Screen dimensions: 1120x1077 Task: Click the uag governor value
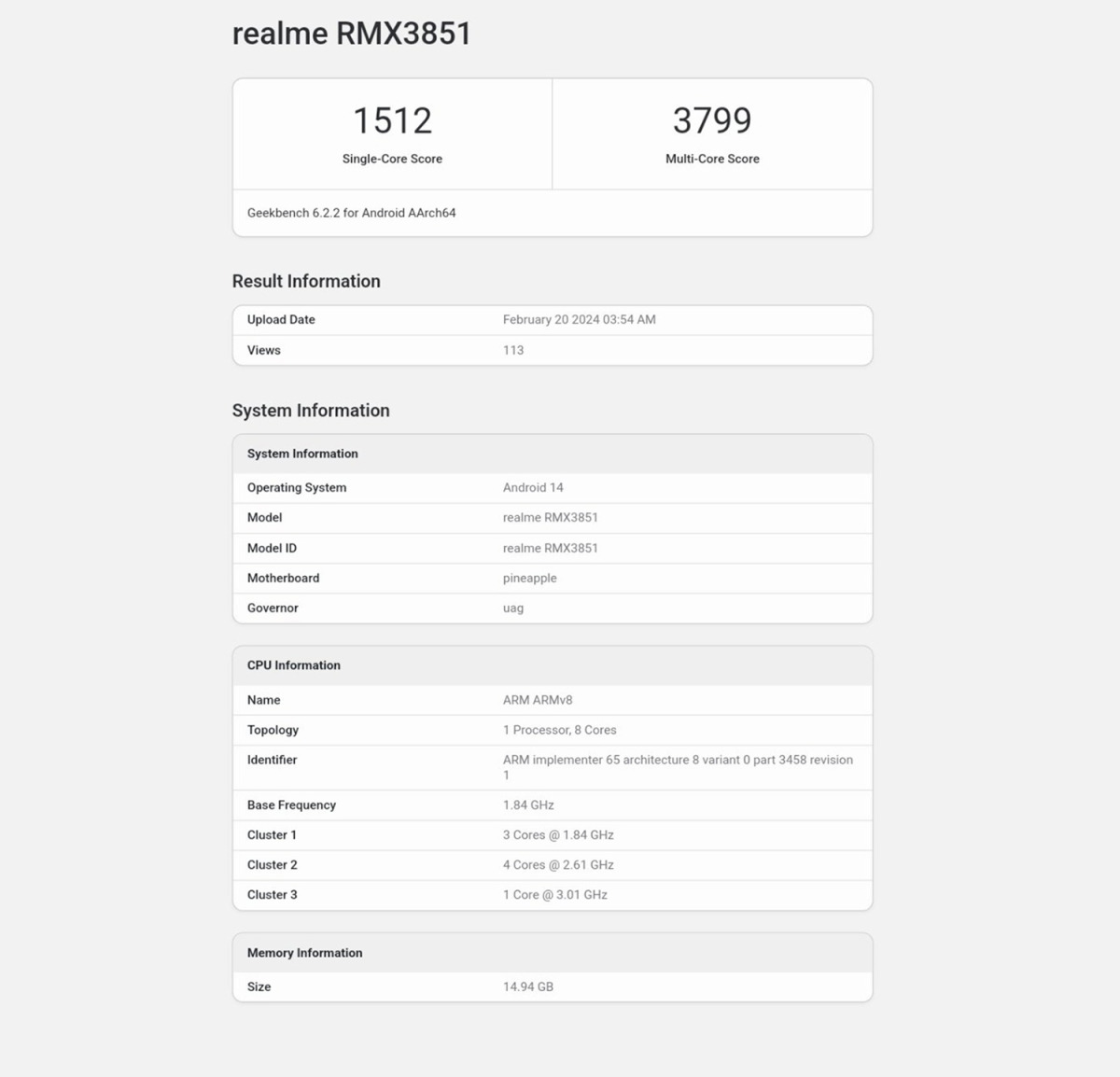513,608
